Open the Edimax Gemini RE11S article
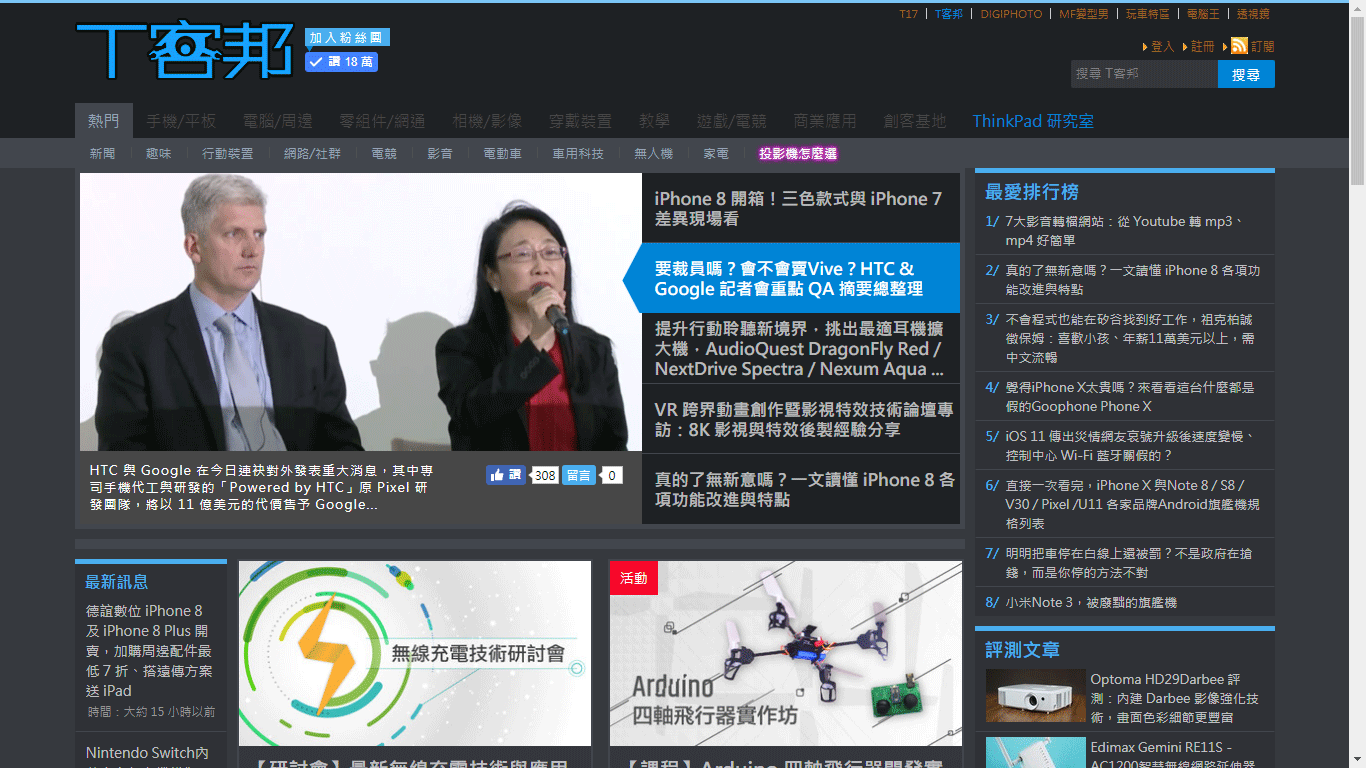Viewport: 1366px width, 768px height. (x=1175, y=756)
